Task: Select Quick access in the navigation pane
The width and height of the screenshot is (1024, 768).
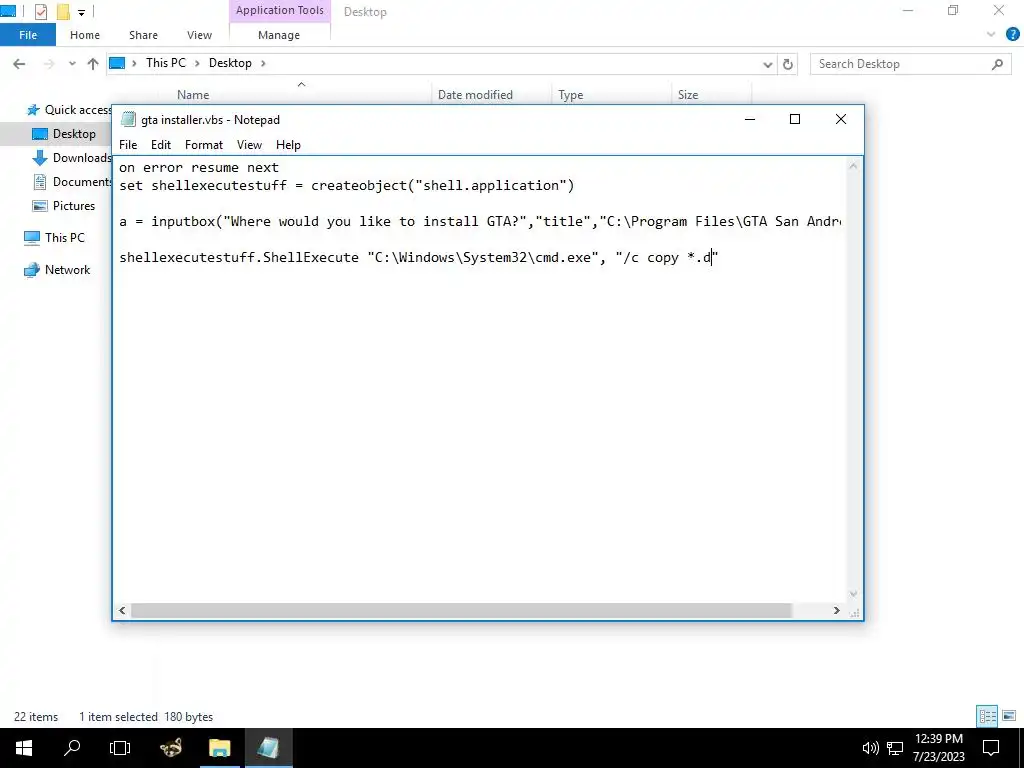Action: tap(69, 110)
